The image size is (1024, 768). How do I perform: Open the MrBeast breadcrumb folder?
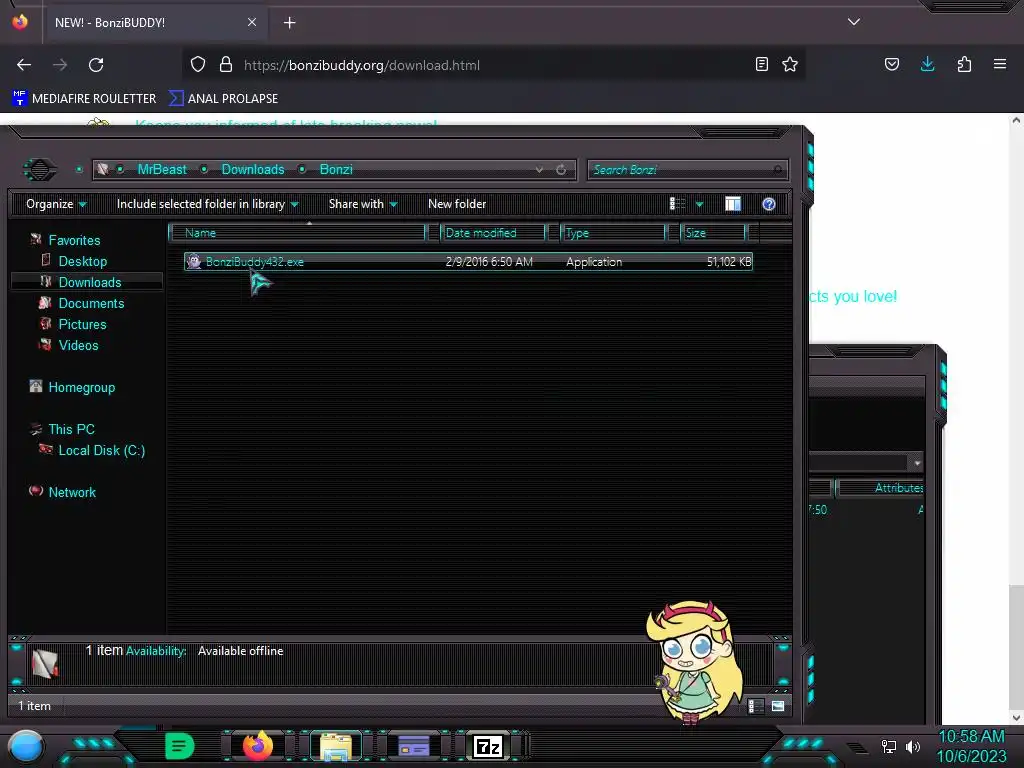click(x=162, y=169)
